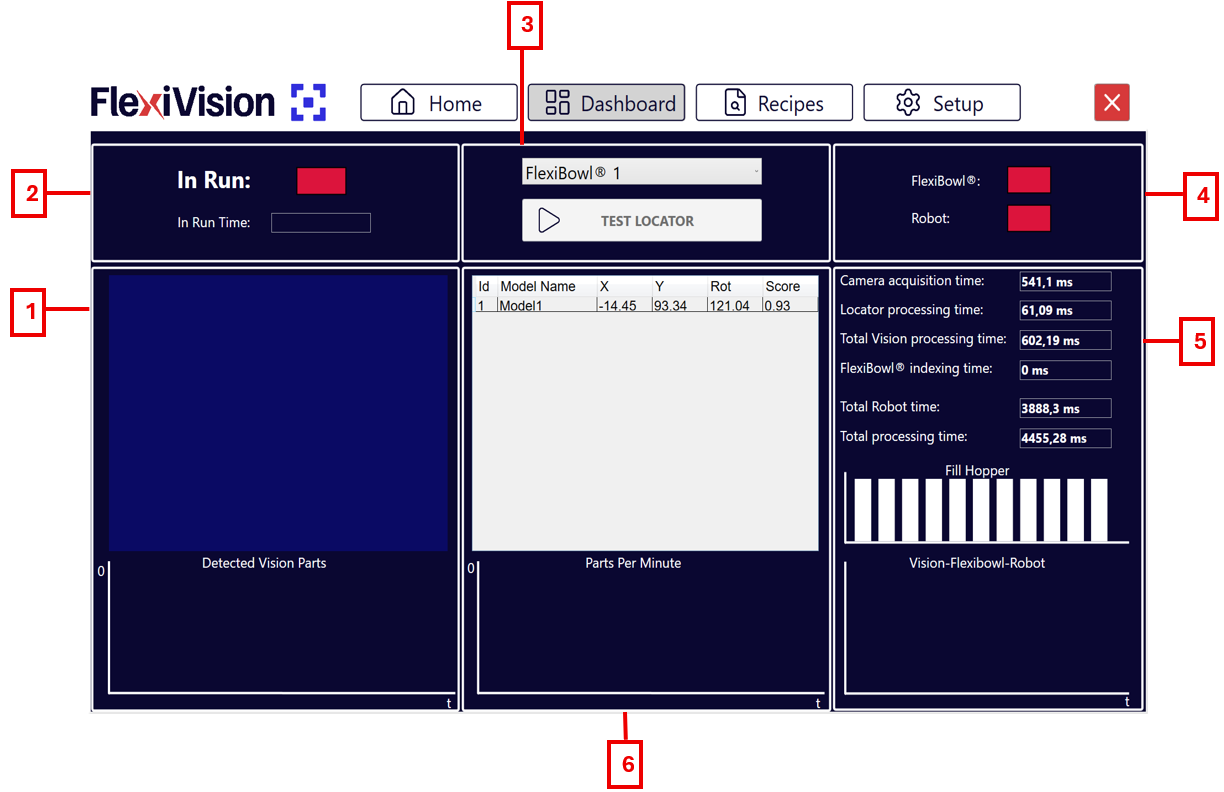The height and width of the screenshot is (792, 1224).
Task: Click the Id column header
Action: (x=485, y=286)
